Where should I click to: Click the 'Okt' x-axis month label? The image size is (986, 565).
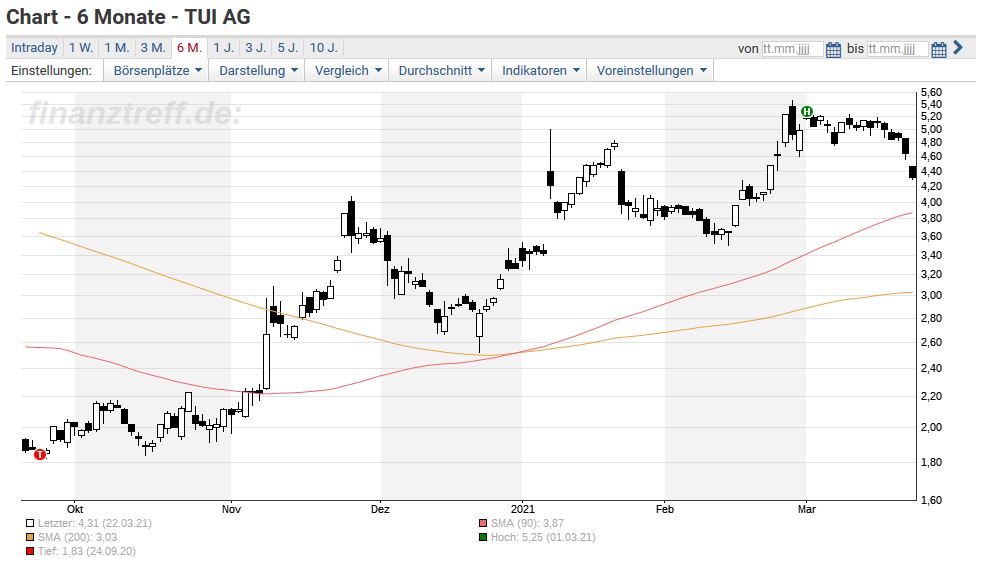point(75,509)
